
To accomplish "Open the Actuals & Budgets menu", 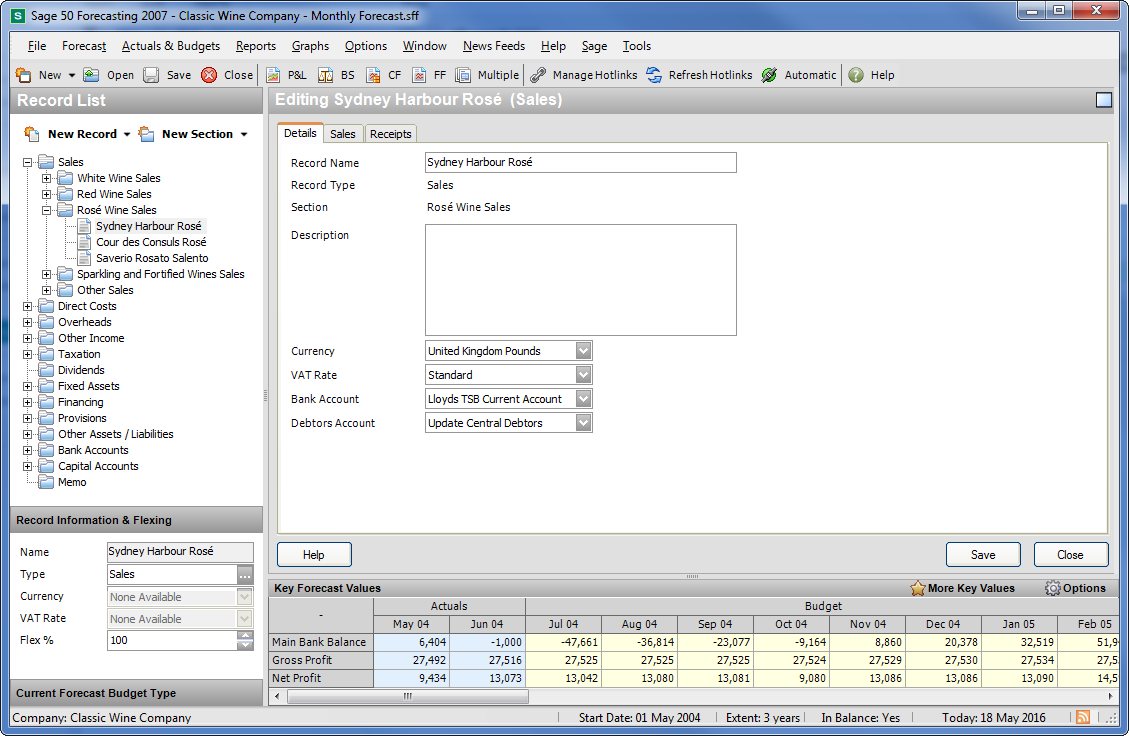I will [171, 45].
